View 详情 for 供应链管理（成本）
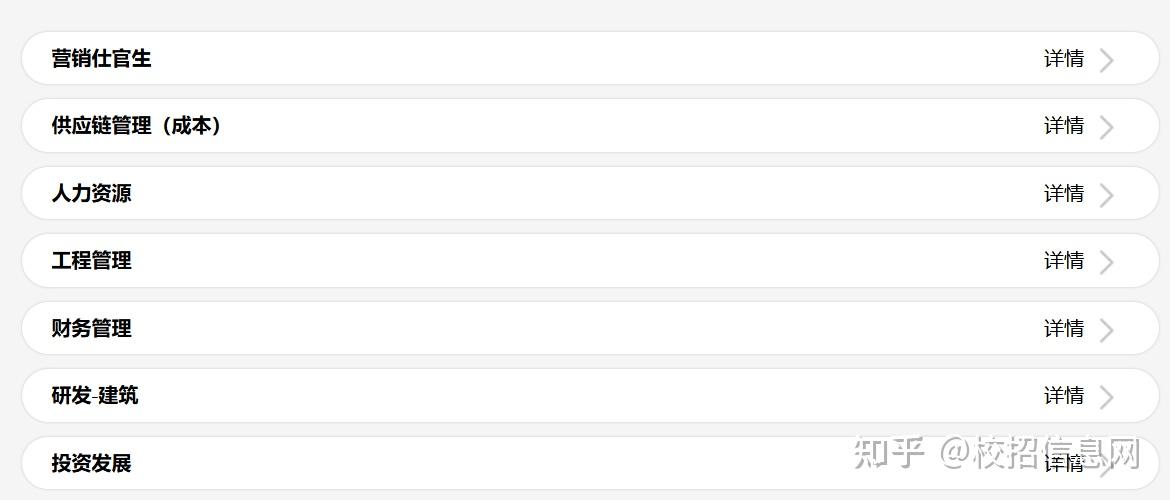 (1063, 126)
